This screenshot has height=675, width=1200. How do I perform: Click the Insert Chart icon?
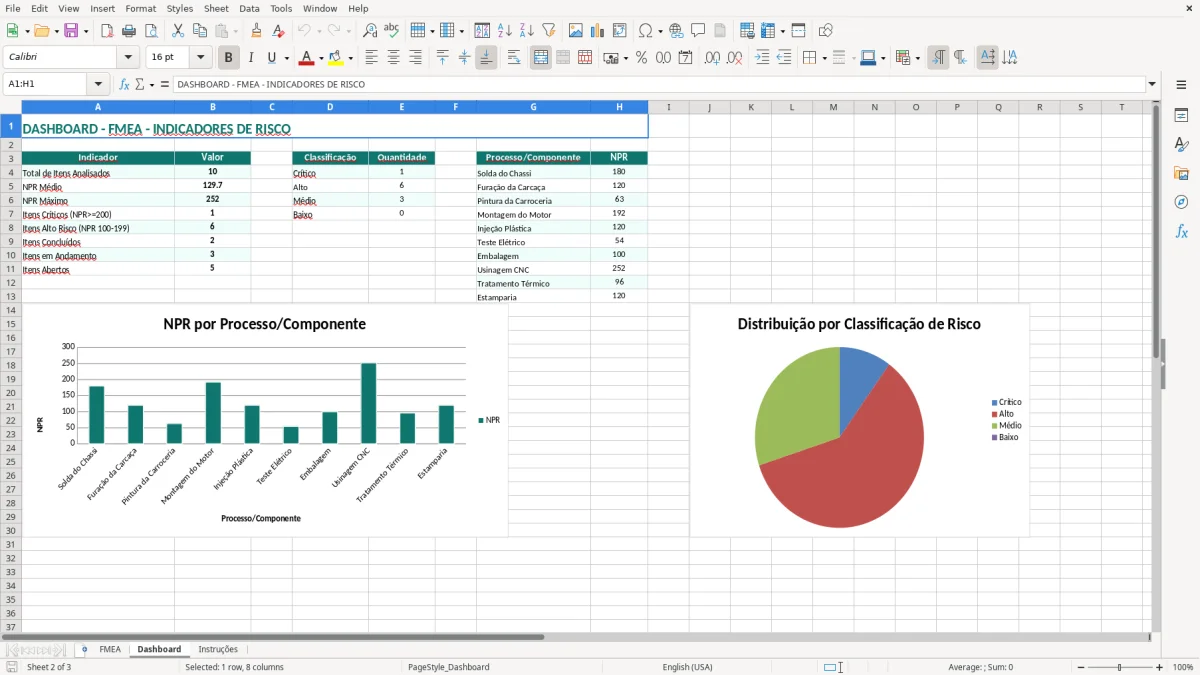tap(598, 31)
